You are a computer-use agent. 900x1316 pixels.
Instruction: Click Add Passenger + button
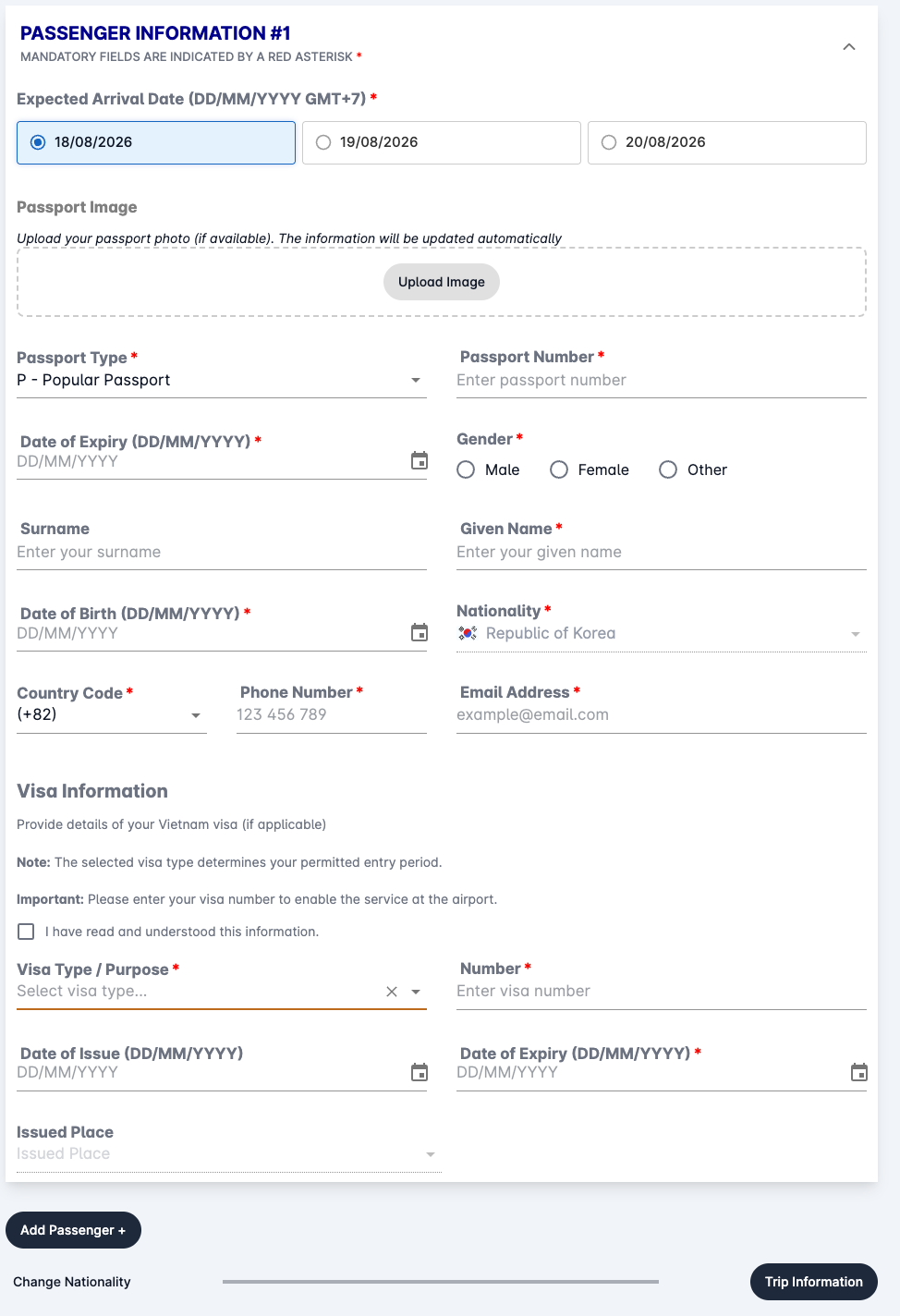tap(73, 1230)
